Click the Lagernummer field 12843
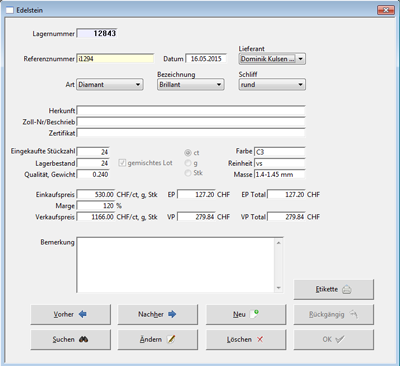400x366 pixels. (x=97, y=33)
